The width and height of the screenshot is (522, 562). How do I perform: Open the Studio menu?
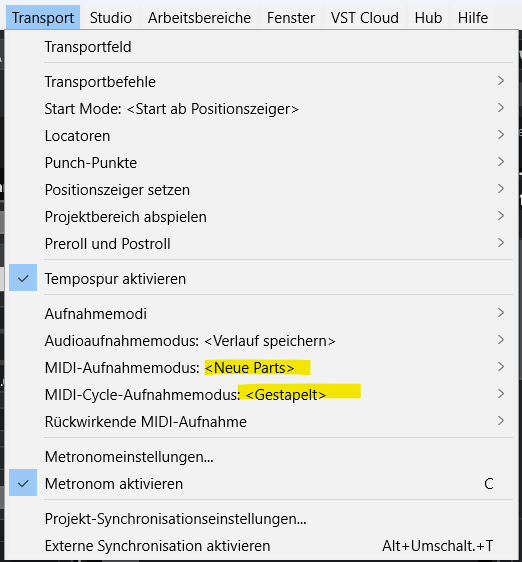[x=111, y=17]
